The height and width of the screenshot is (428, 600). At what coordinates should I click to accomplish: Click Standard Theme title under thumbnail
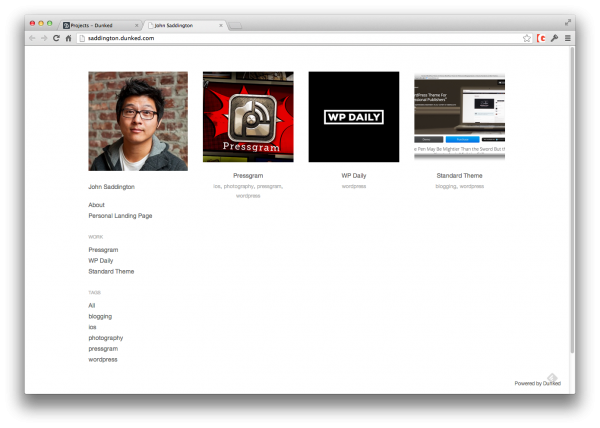pos(460,176)
